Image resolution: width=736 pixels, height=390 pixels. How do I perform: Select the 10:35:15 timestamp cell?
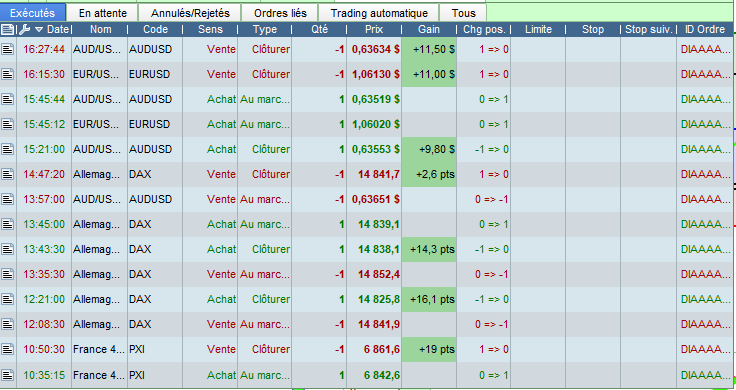point(44,375)
